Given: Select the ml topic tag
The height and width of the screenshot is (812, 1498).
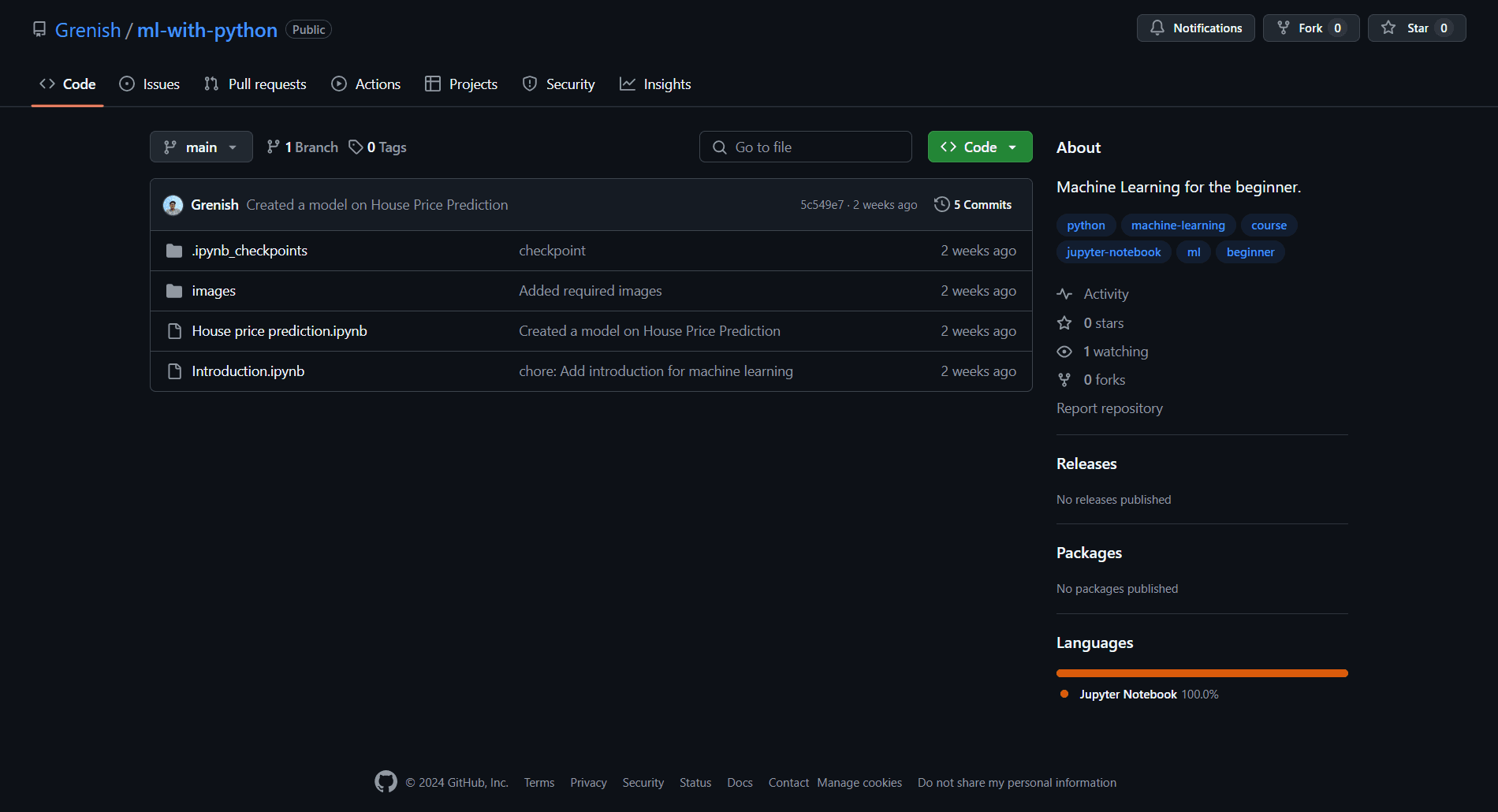Looking at the screenshot, I should (1194, 252).
